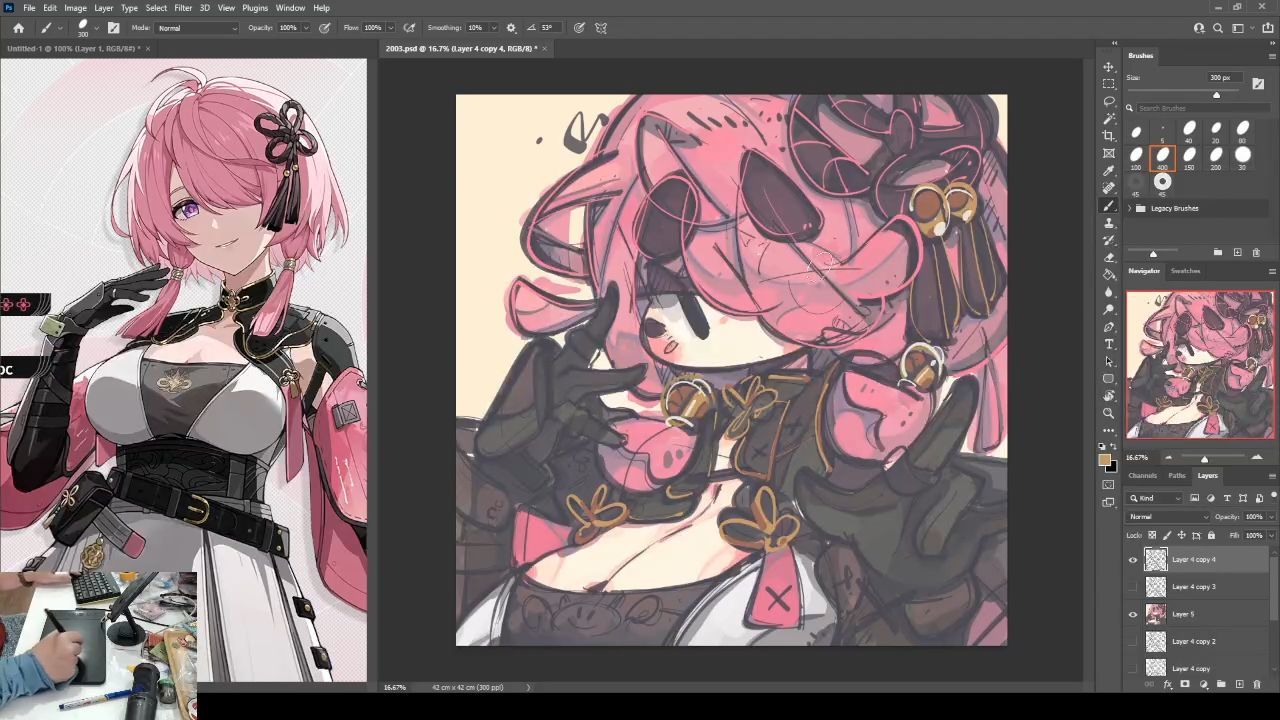
Task: Select the Eraser tool
Action: [x=1109, y=257]
